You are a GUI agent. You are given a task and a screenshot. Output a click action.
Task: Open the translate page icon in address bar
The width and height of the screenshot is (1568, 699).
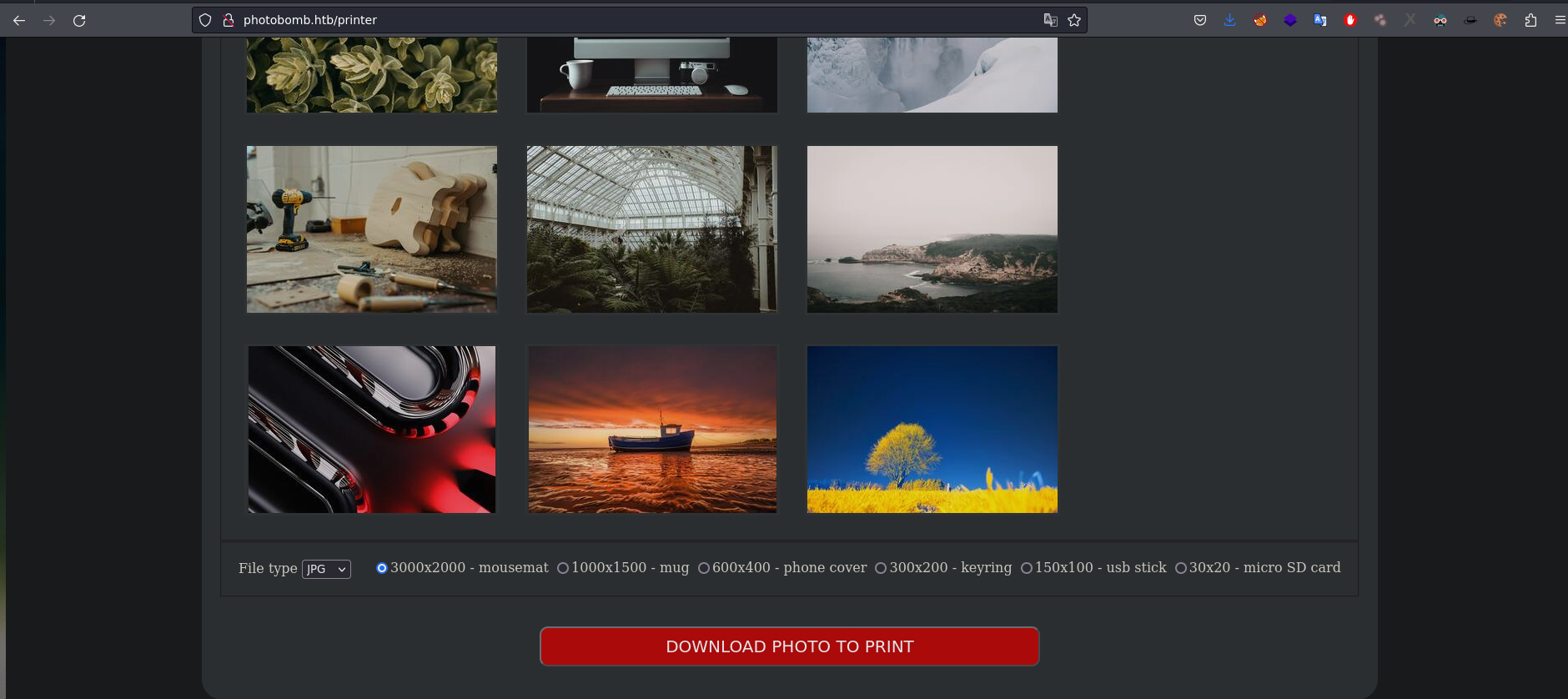tap(1050, 20)
